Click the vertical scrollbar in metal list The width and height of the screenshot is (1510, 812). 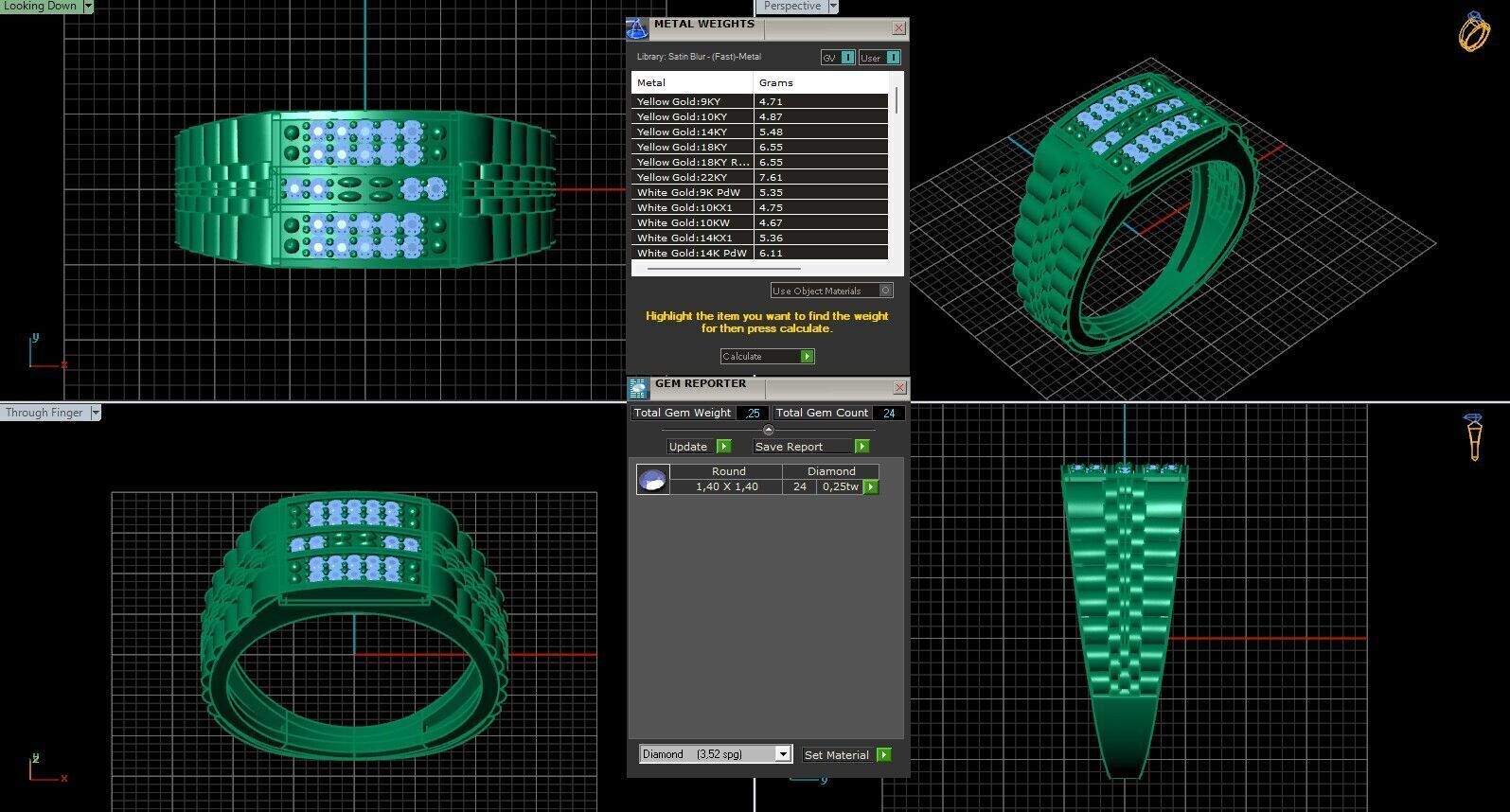coord(897,99)
